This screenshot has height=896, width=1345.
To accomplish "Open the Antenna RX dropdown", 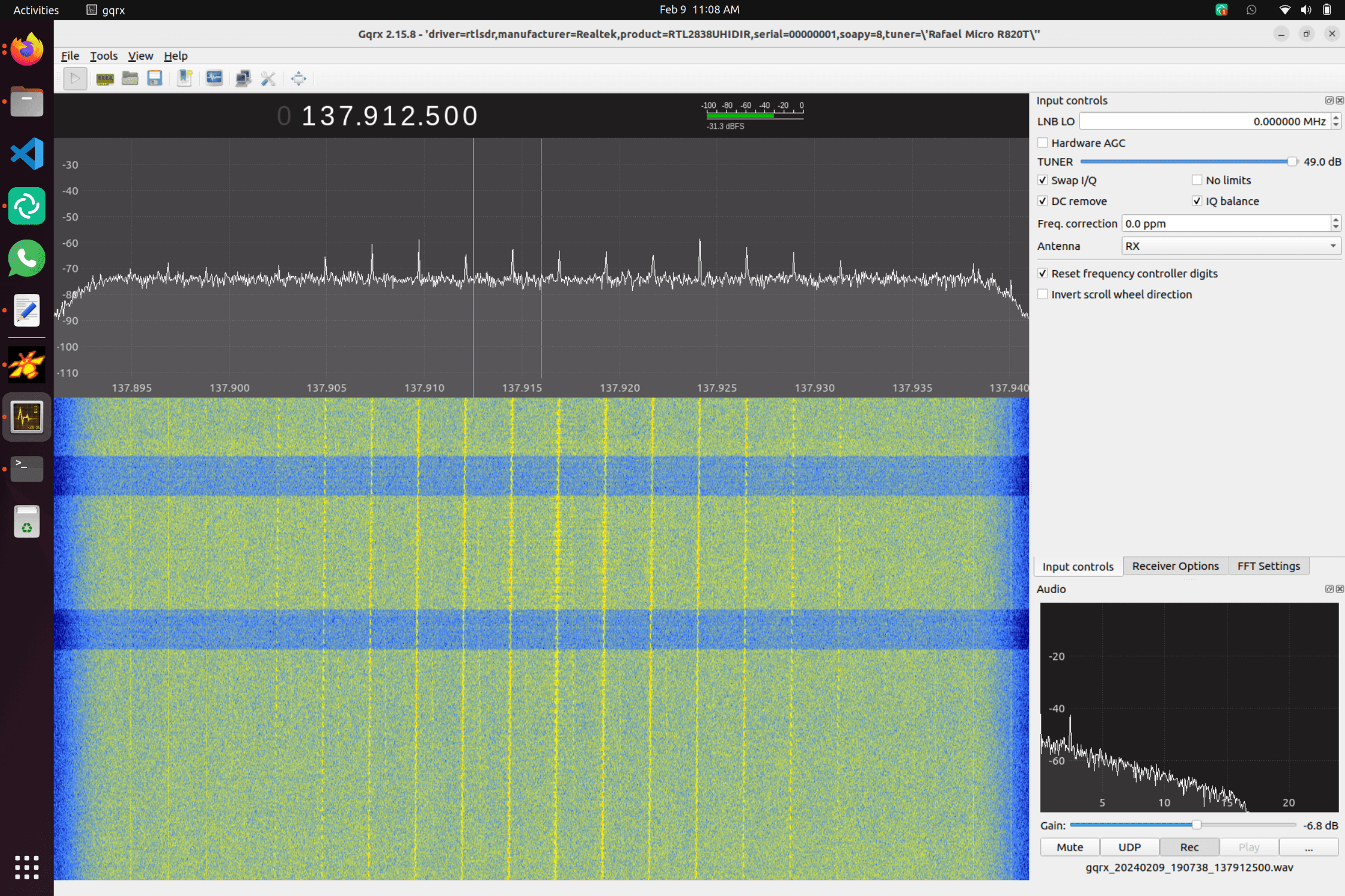I will point(1231,246).
